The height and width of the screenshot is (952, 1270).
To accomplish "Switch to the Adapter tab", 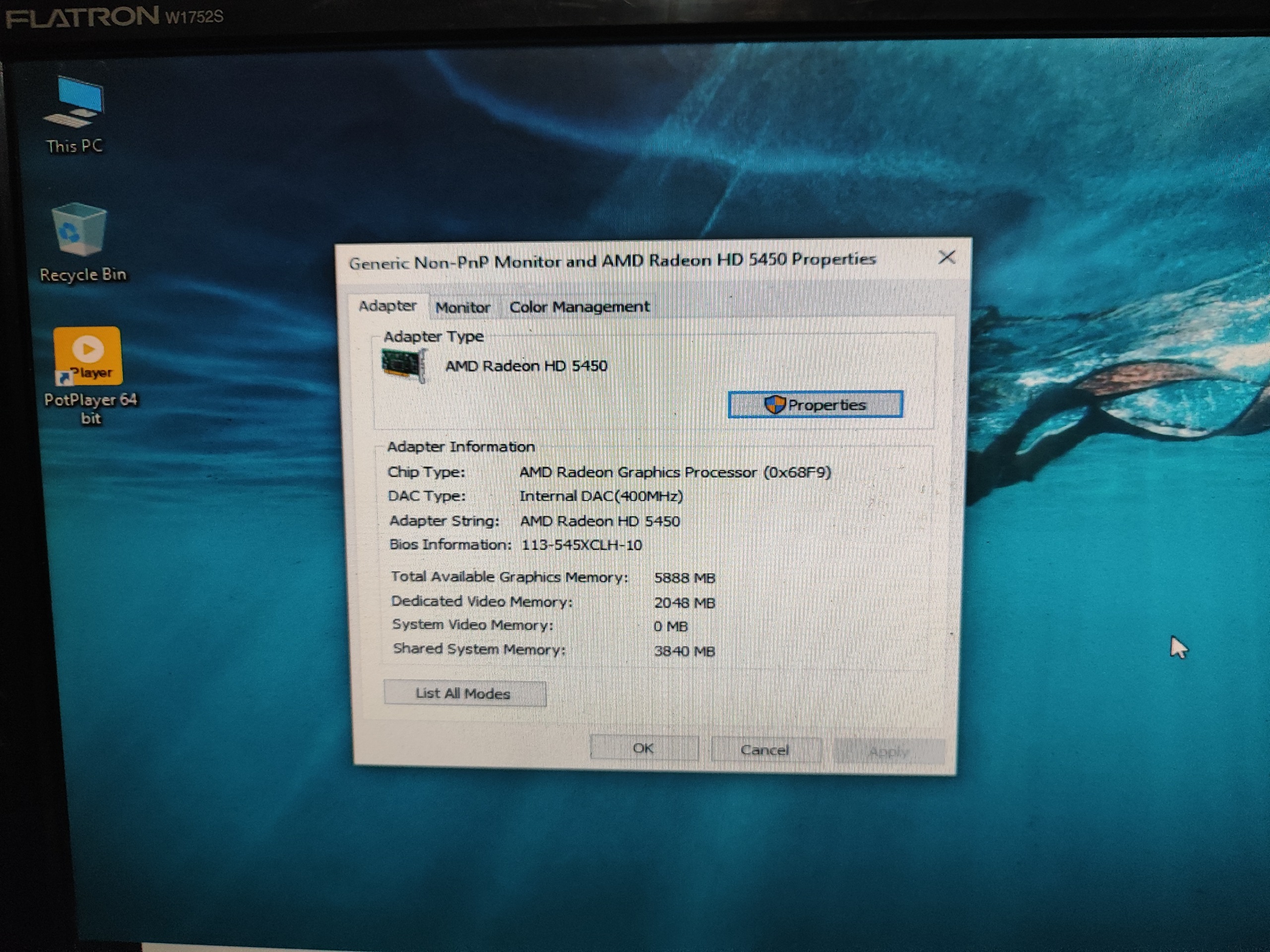I will pos(387,306).
